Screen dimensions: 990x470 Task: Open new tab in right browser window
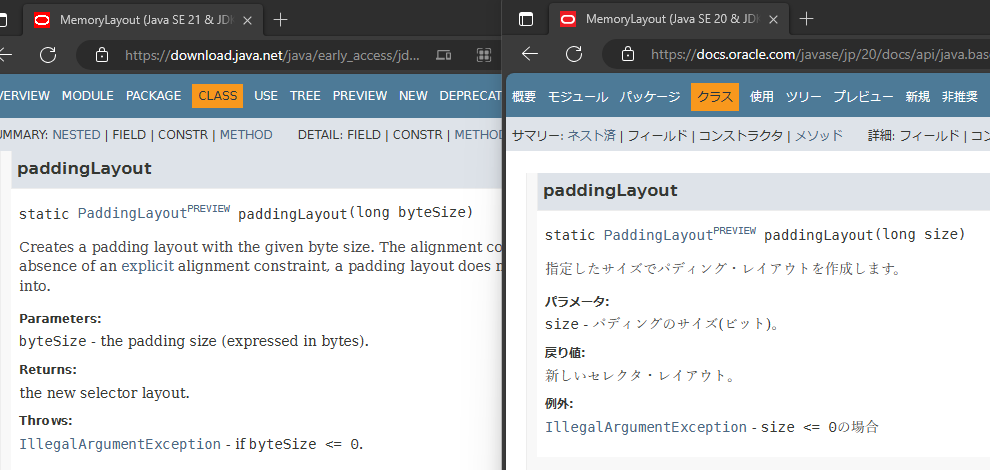tap(806, 19)
